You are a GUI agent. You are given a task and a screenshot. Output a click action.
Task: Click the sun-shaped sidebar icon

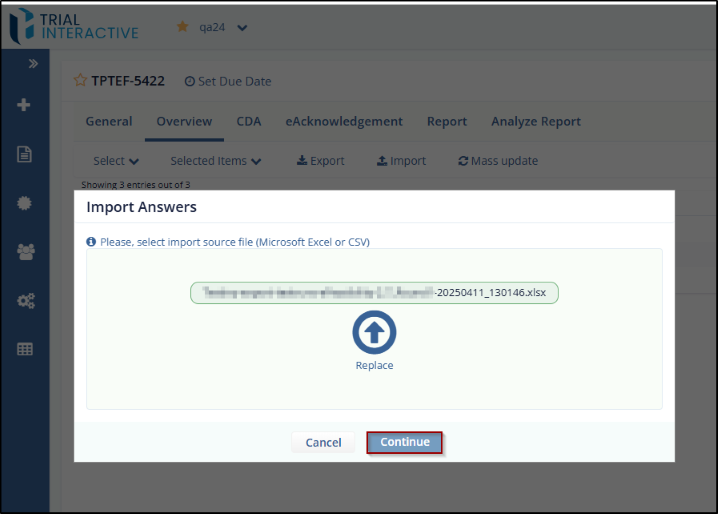pyautogui.click(x=25, y=203)
